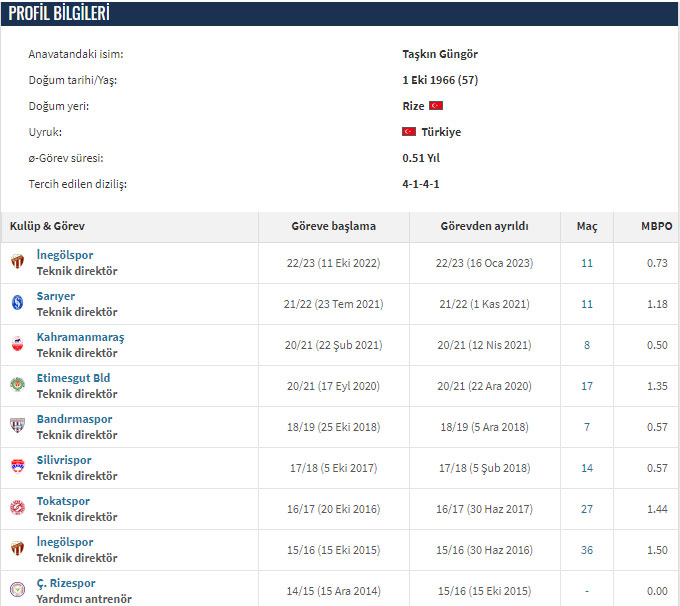Open the 36 matches link for İnegölspor 15/16
680x606 pixels.
[x=587, y=550]
